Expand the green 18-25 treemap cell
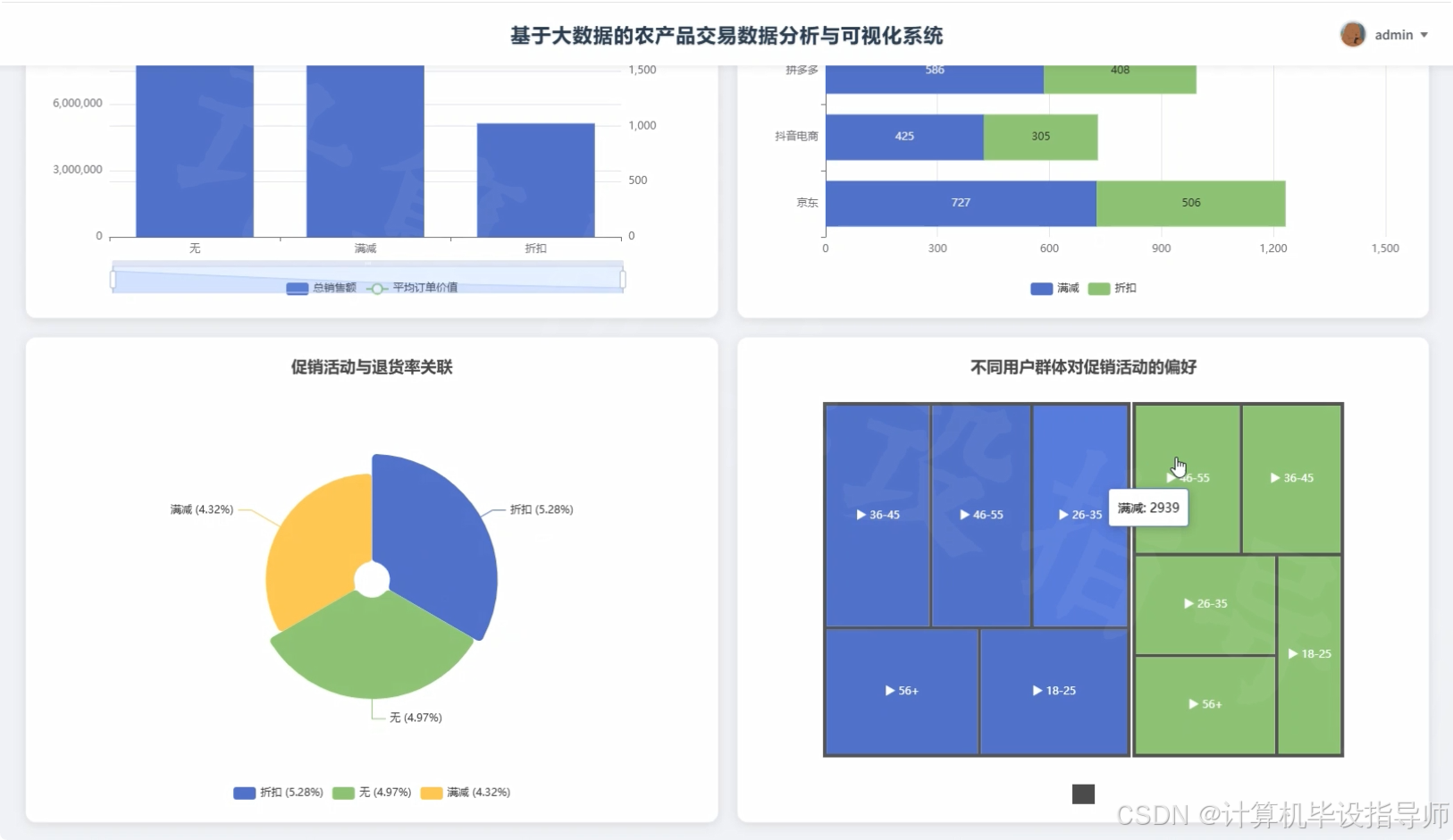 tap(1309, 654)
